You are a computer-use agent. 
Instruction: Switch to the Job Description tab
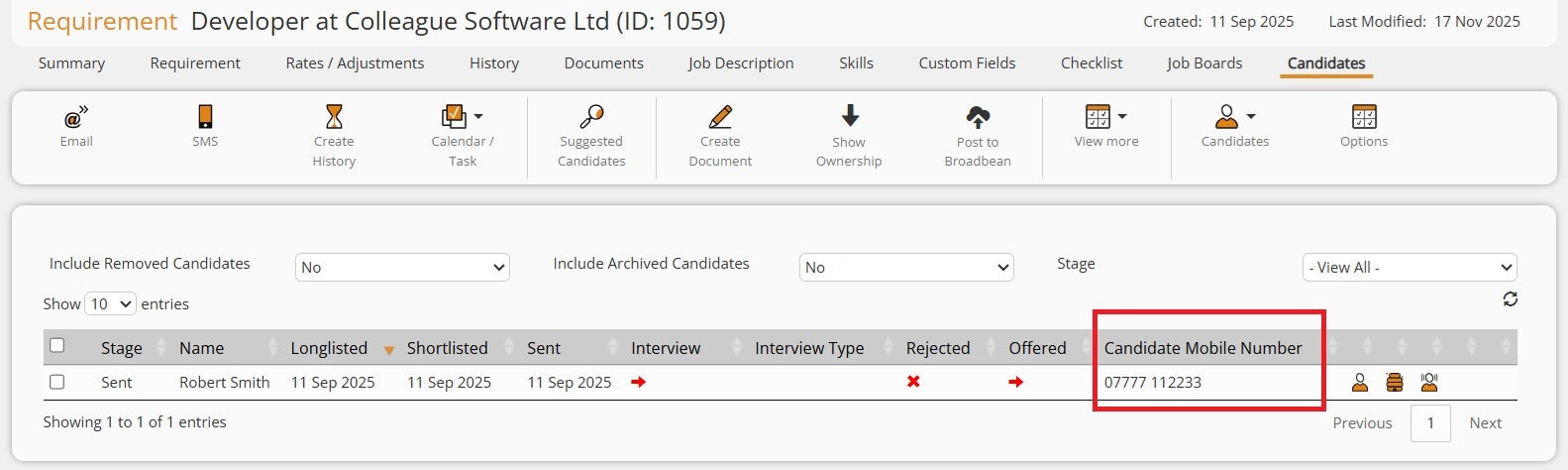(x=741, y=63)
